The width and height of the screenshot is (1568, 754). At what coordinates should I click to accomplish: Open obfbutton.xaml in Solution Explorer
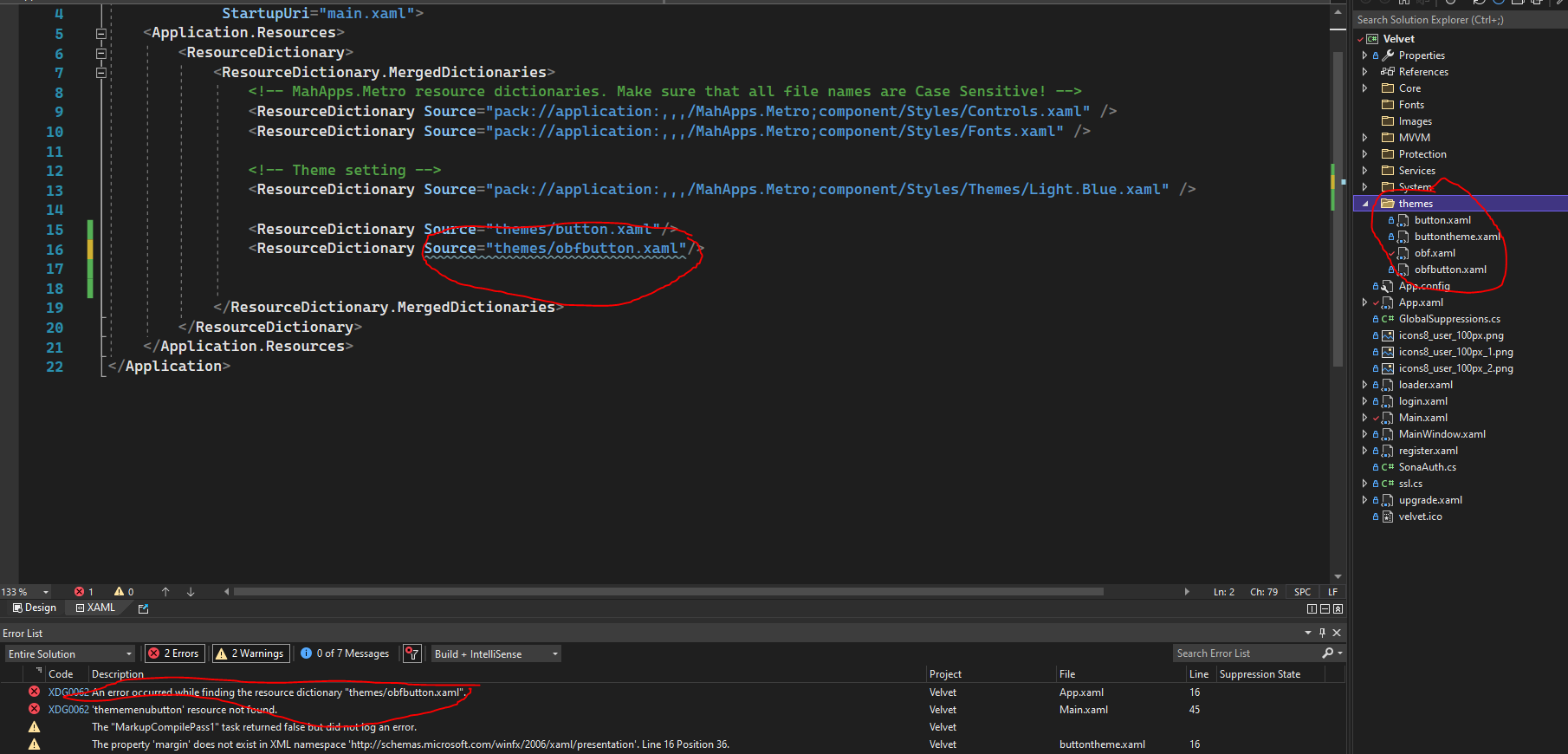1450,270
